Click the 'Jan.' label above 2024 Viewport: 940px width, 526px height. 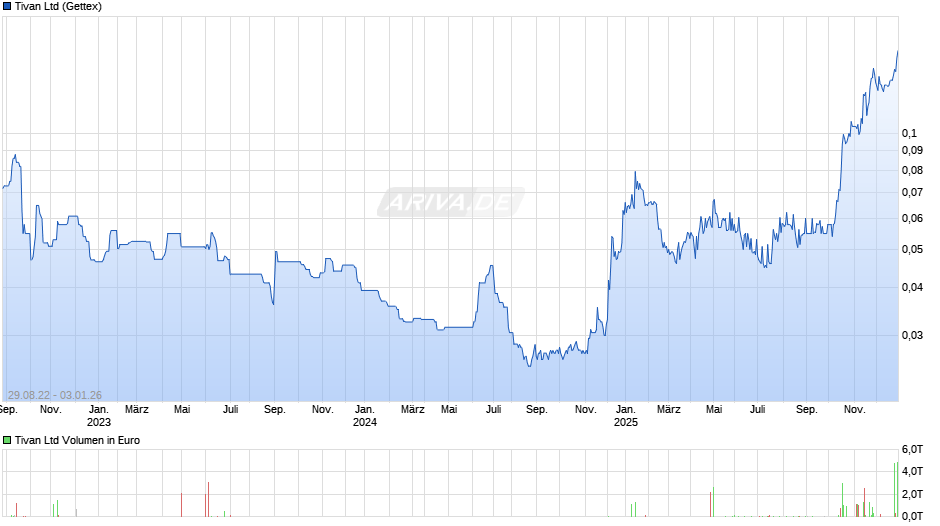tap(364, 410)
